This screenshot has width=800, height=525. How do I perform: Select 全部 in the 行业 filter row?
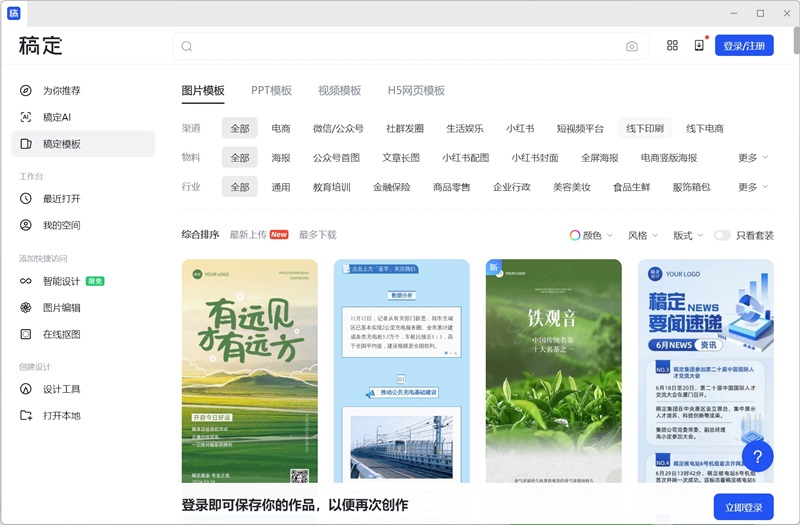pos(240,187)
